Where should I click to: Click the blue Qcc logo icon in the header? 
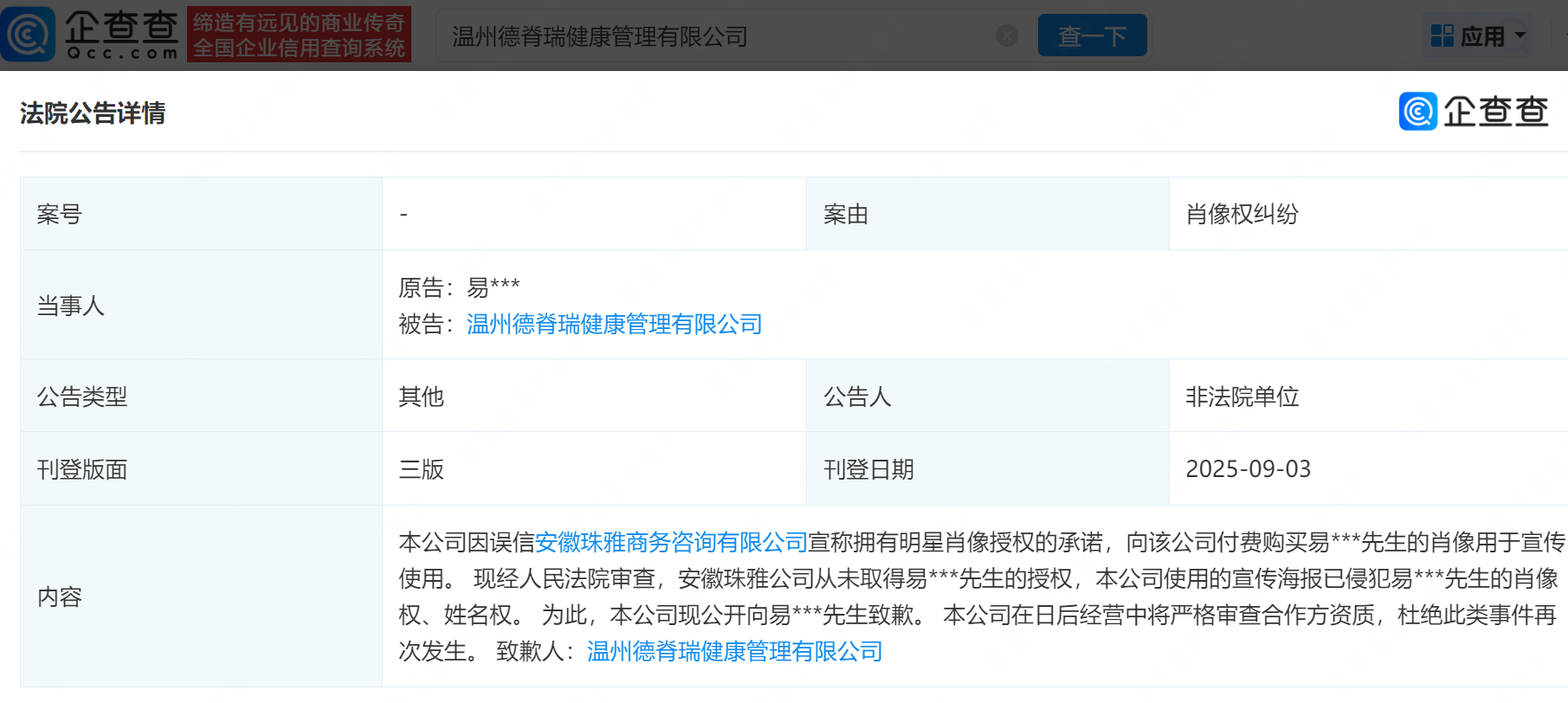29,35
